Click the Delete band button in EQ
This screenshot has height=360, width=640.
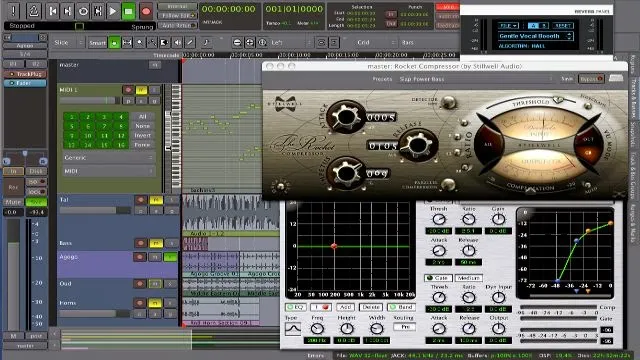tap(371, 307)
